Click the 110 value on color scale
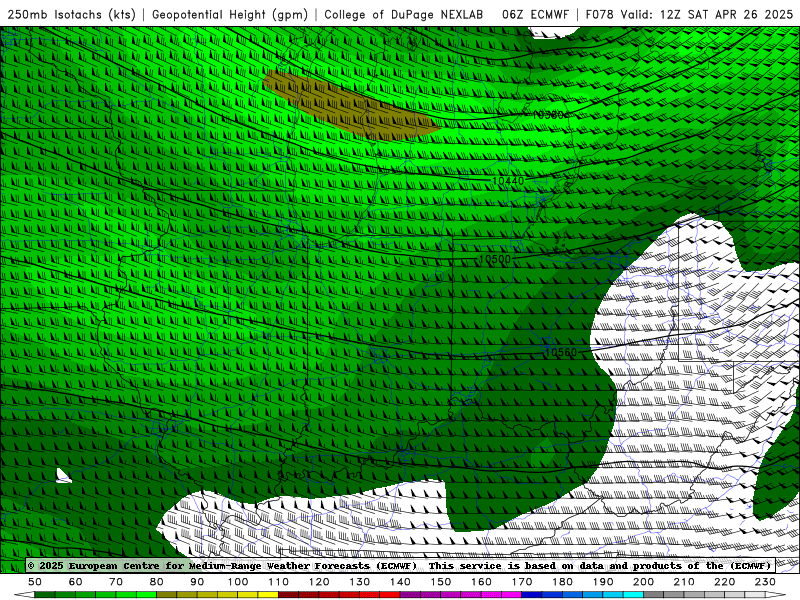Screen dimensions: 800x600 point(279,582)
